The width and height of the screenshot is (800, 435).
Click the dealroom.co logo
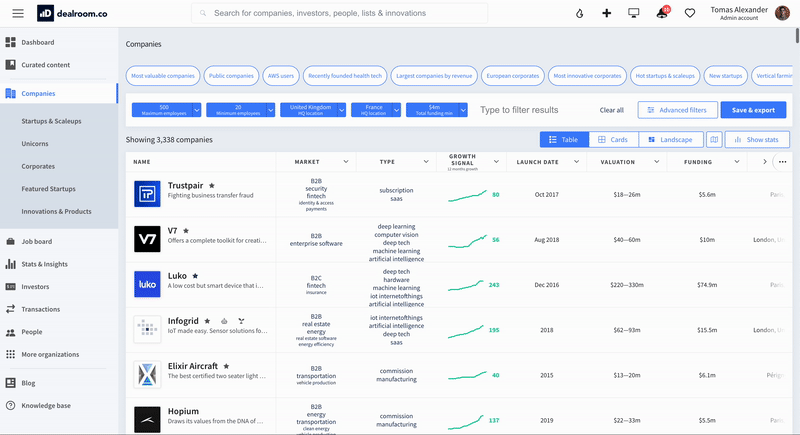[72, 13]
